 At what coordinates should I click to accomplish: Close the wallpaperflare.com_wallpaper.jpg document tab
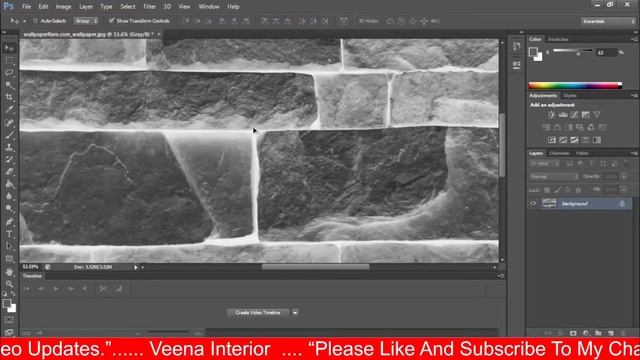[x=159, y=34]
